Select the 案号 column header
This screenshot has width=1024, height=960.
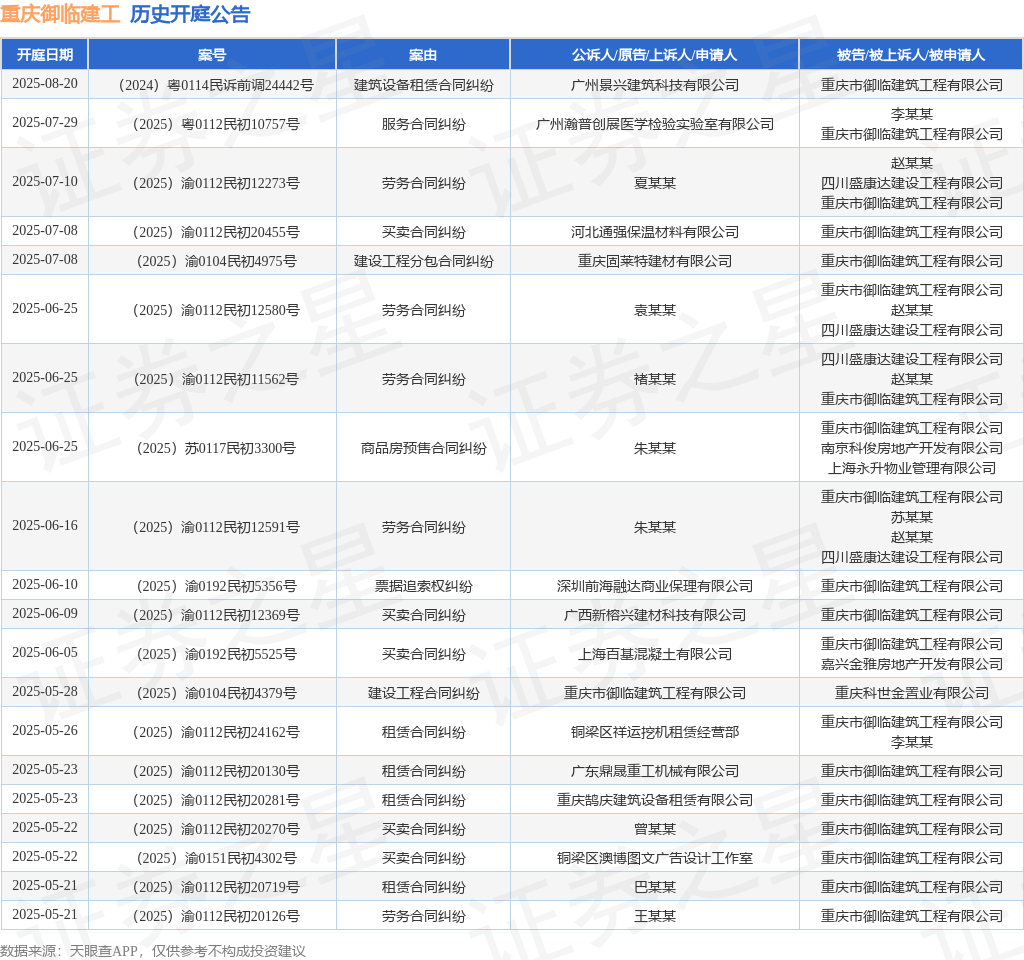(212, 55)
